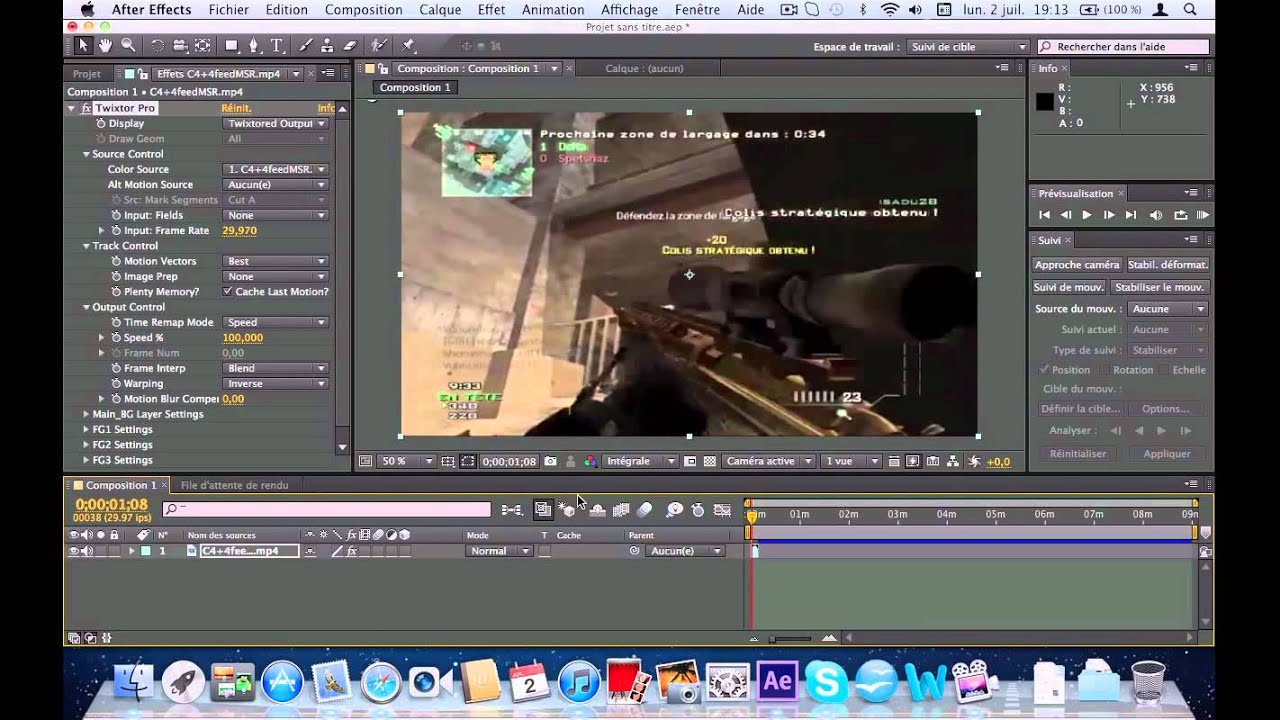Open Espace de travail dropdown
The height and width of the screenshot is (720, 1280).
tap(968, 47)
